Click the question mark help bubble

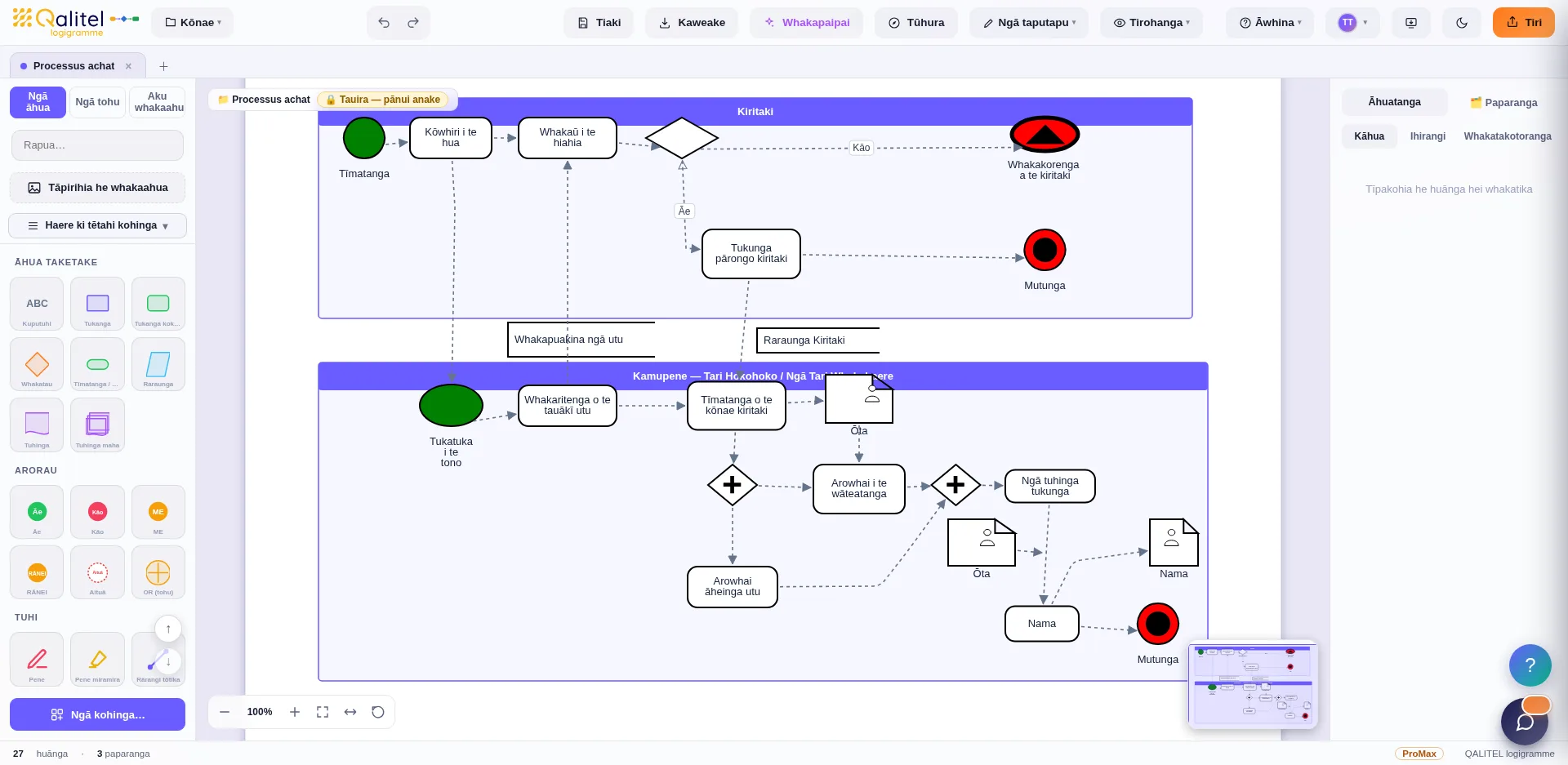[1530, 665]
